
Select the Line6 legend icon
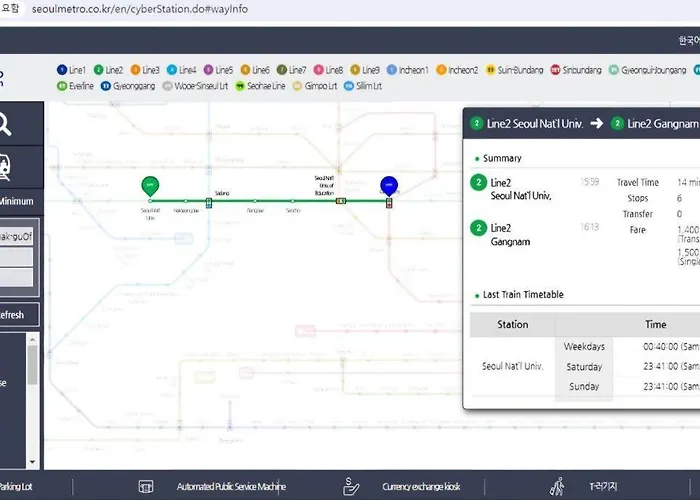(x=245, y=70)
